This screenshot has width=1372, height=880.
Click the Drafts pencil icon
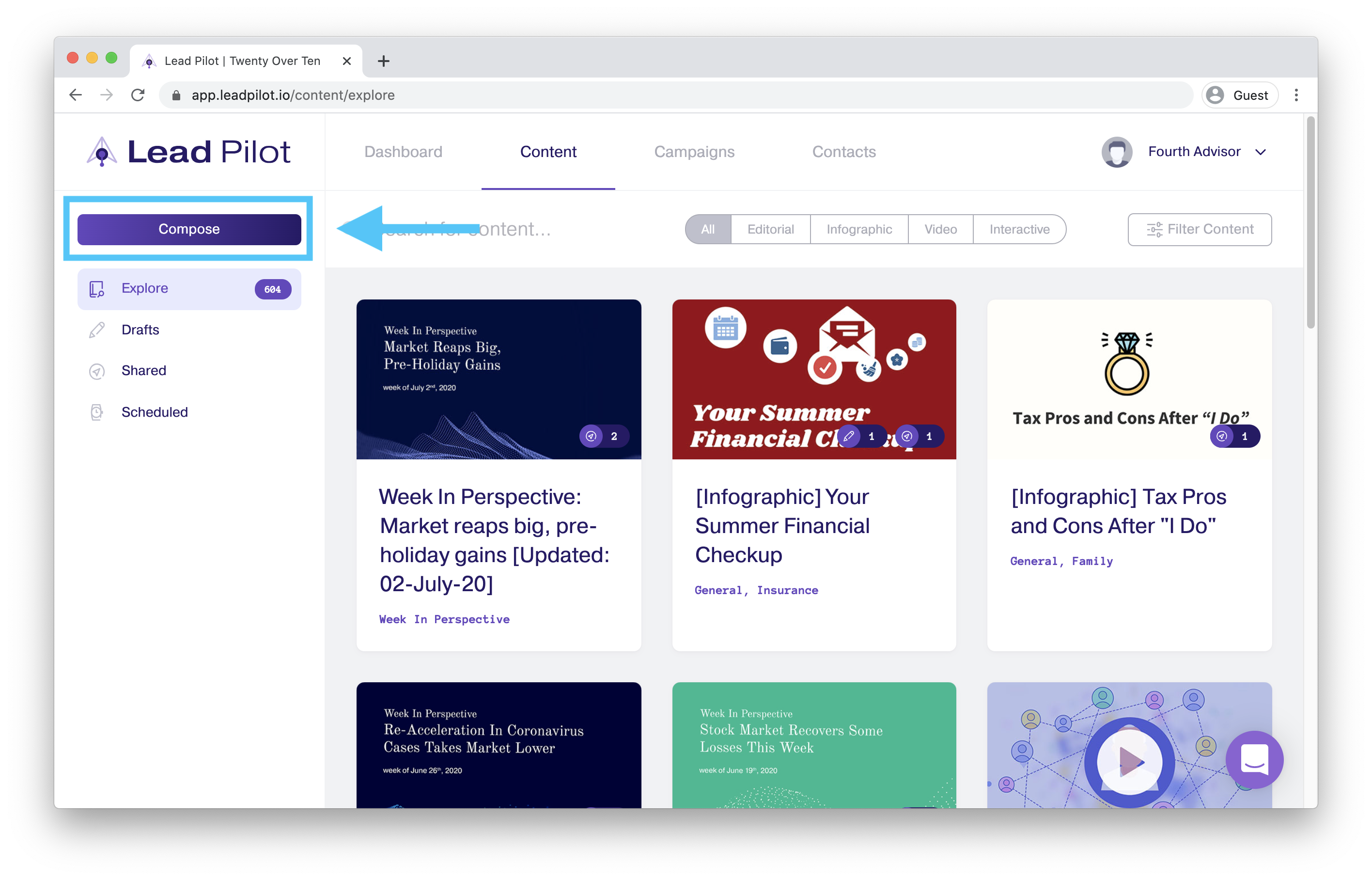coord(96,330)
